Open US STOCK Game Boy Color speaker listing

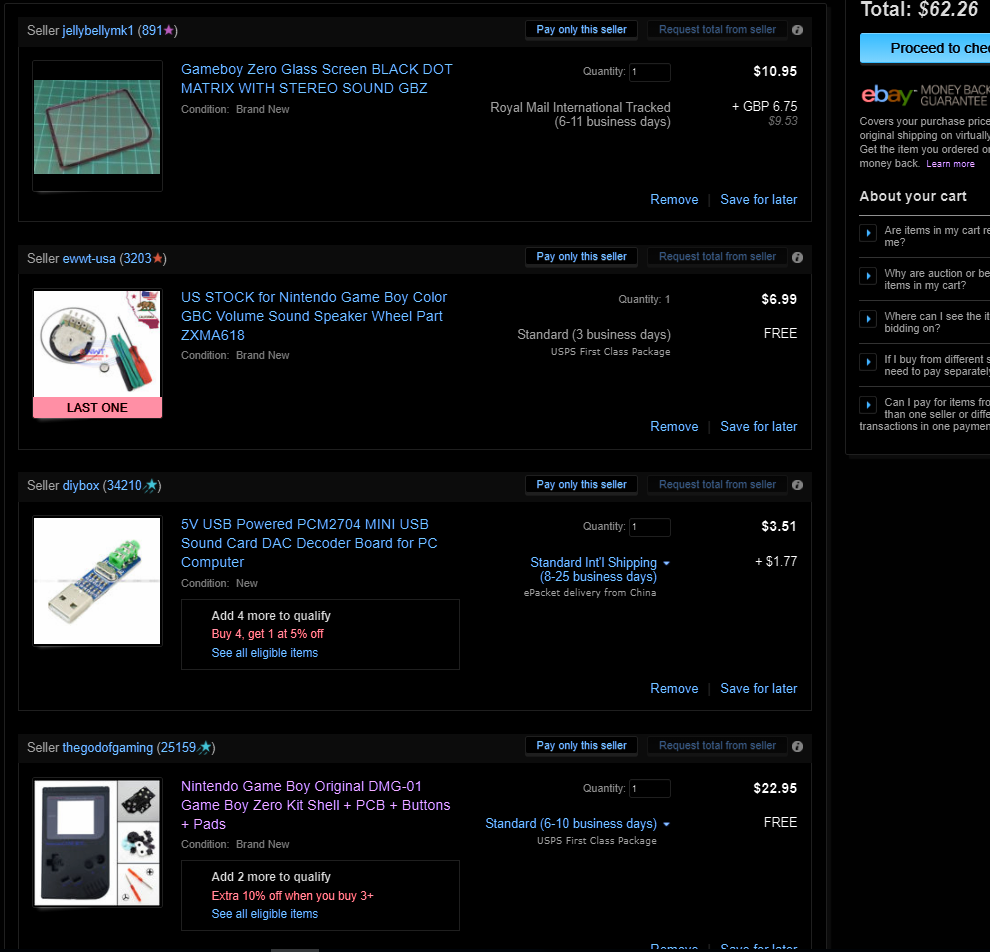[x=314, y=316]
